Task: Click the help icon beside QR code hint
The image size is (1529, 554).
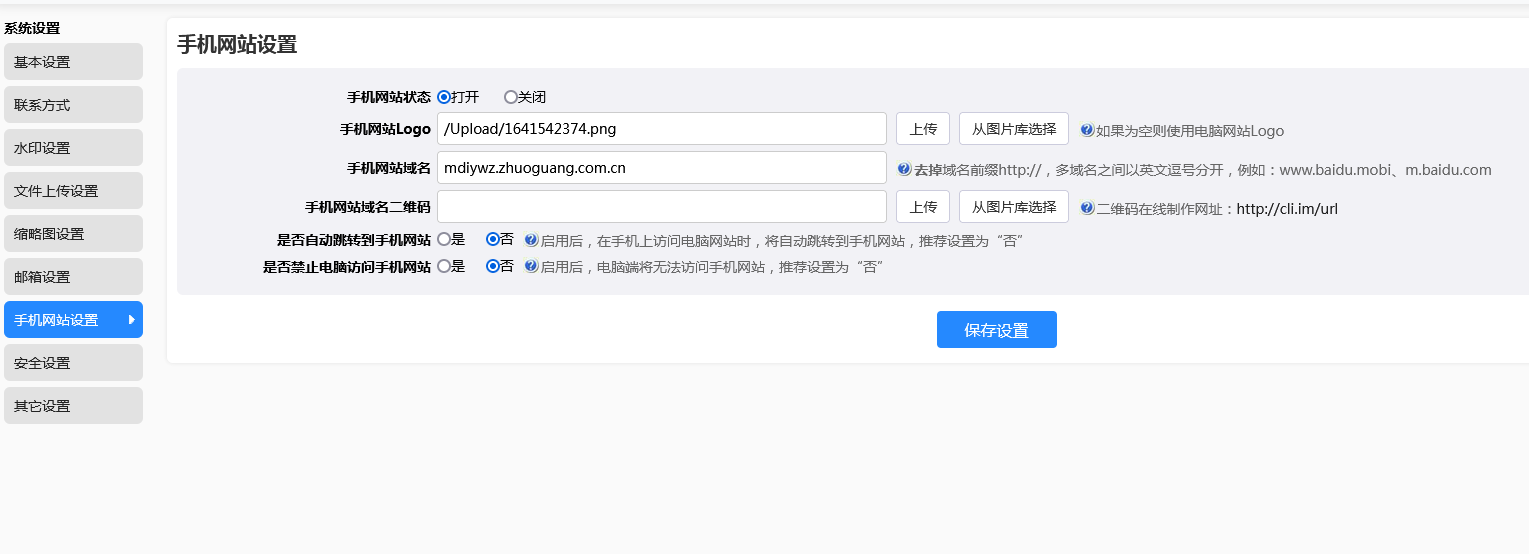Action: coord(1087,208)
